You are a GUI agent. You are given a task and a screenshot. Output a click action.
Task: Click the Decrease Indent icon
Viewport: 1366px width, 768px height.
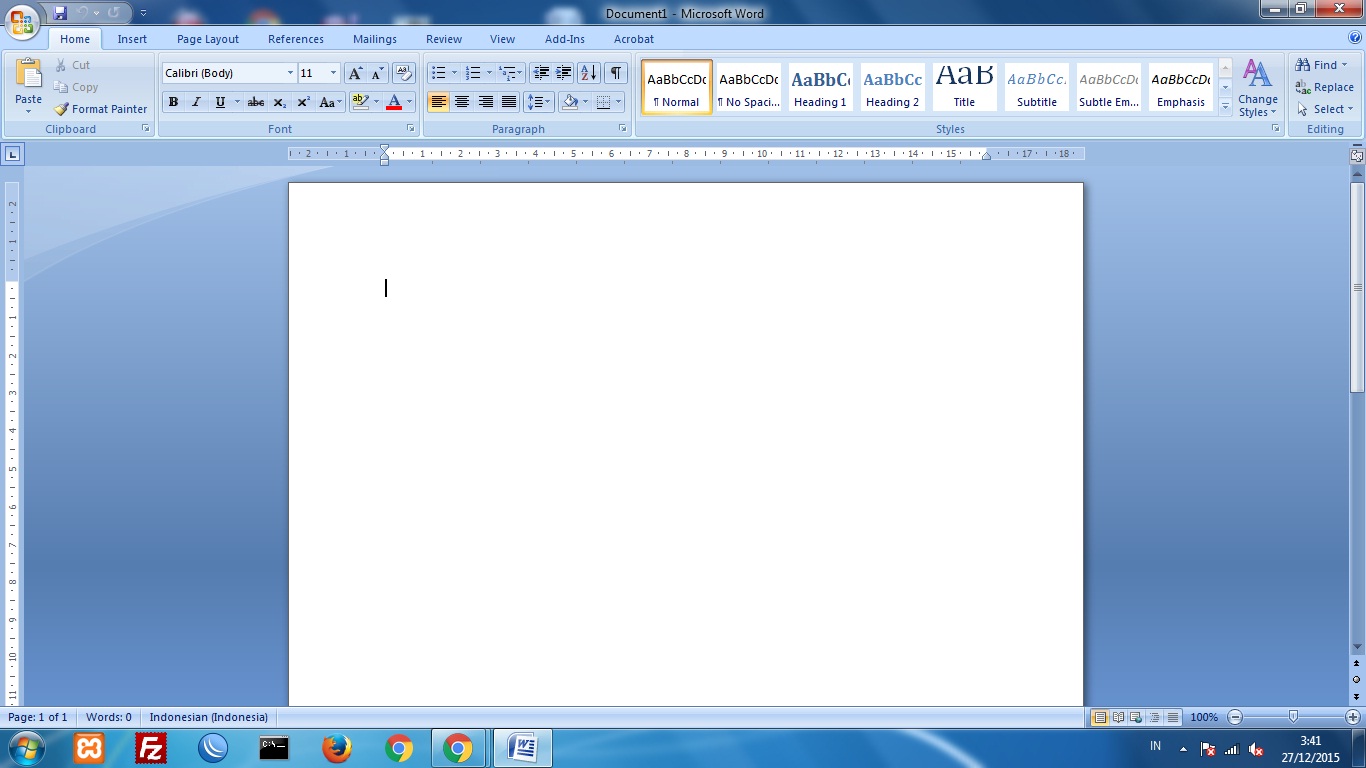pos(541,73)
